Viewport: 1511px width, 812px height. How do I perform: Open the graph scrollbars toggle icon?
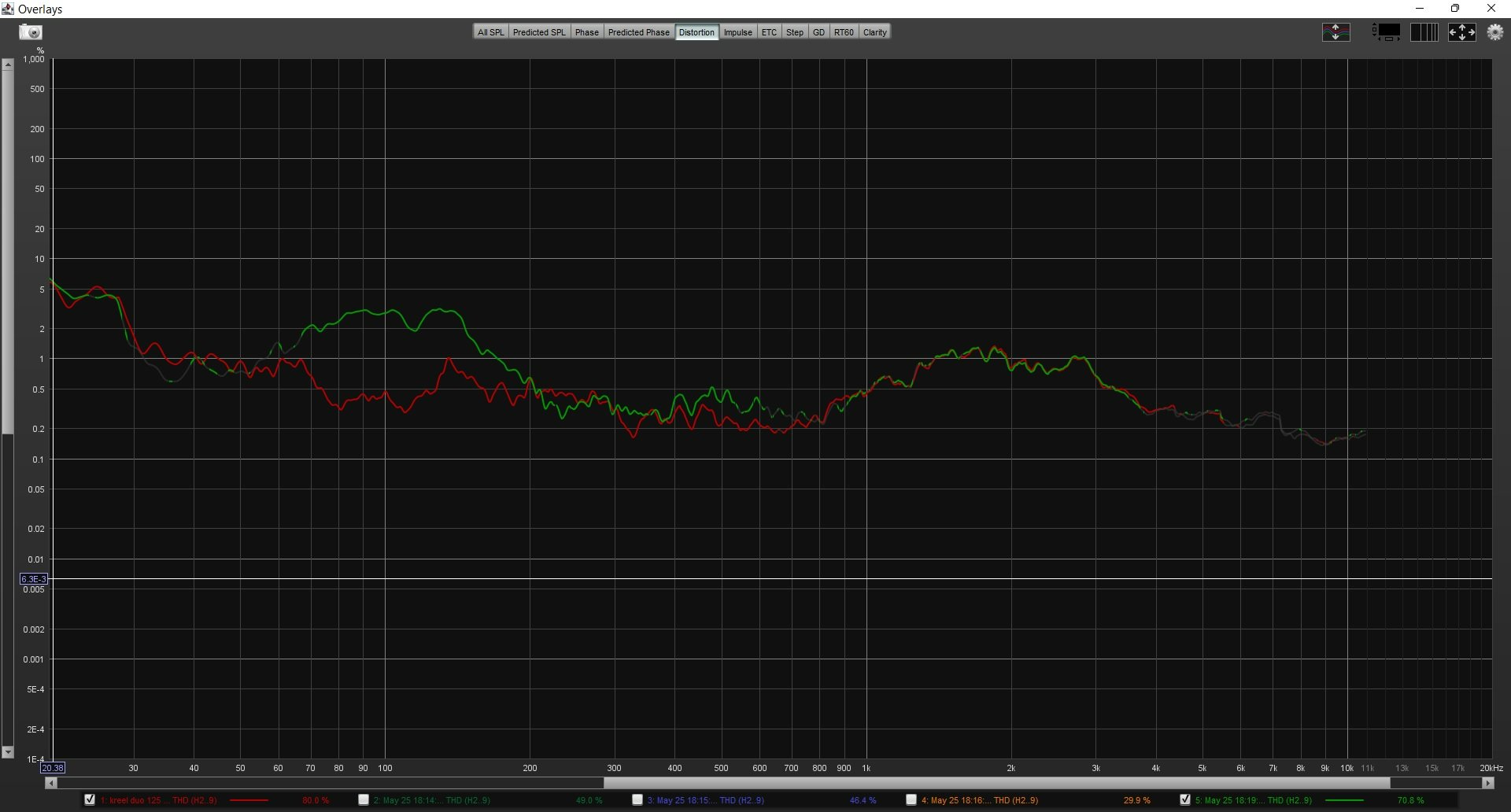(1387, 32)
